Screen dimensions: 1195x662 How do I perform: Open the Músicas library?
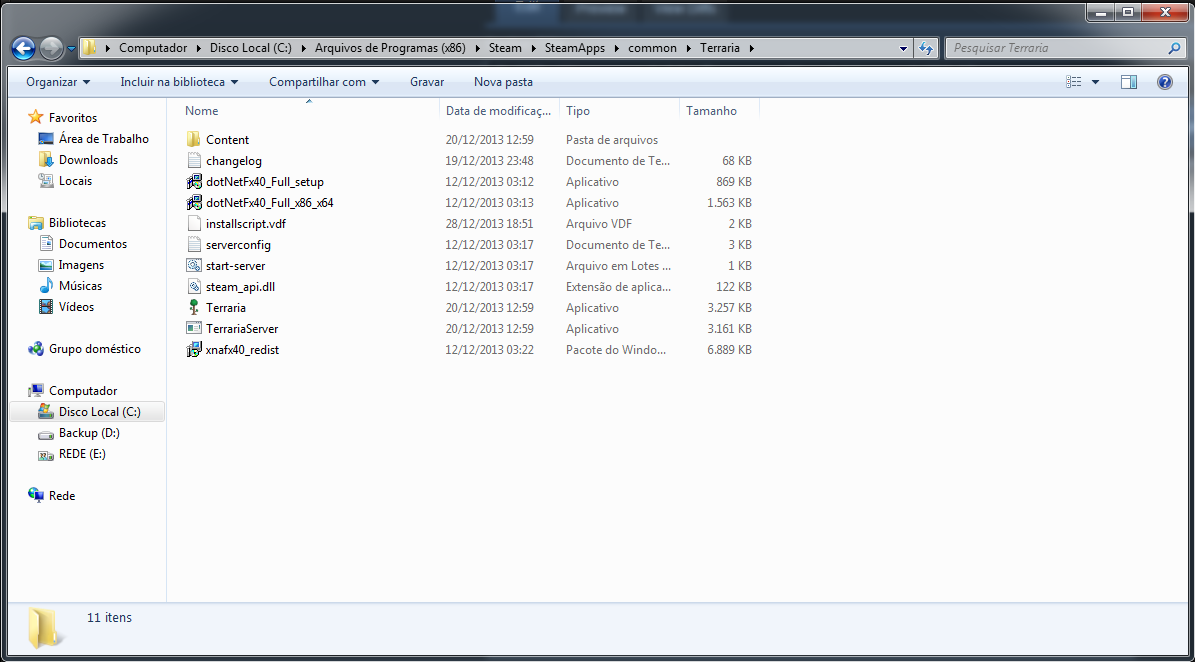(x=80, y=286)
